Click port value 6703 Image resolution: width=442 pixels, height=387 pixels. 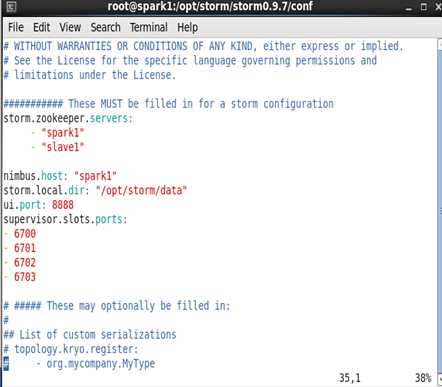point(25,277)
